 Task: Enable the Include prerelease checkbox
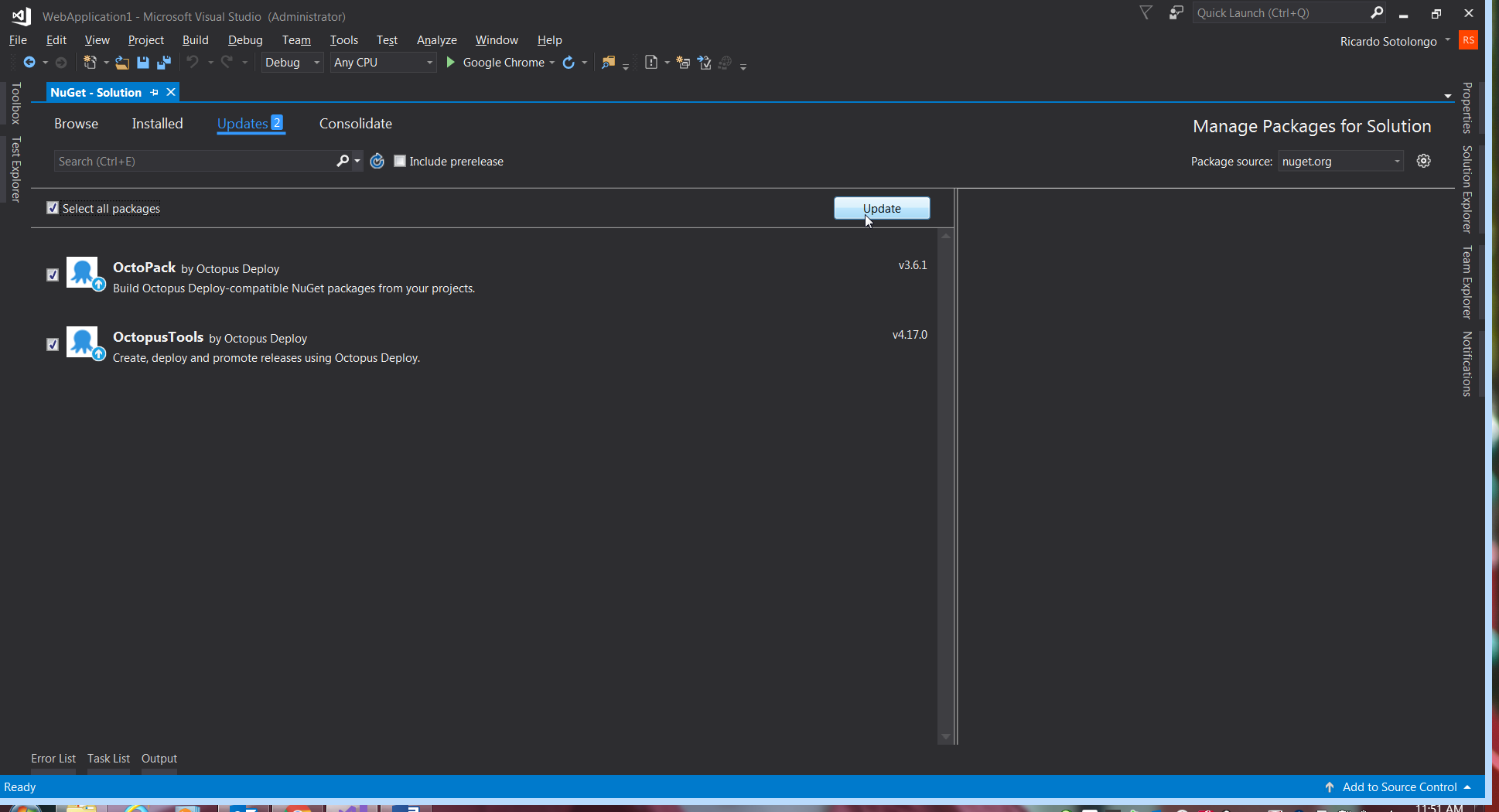(x=400, y=161)
